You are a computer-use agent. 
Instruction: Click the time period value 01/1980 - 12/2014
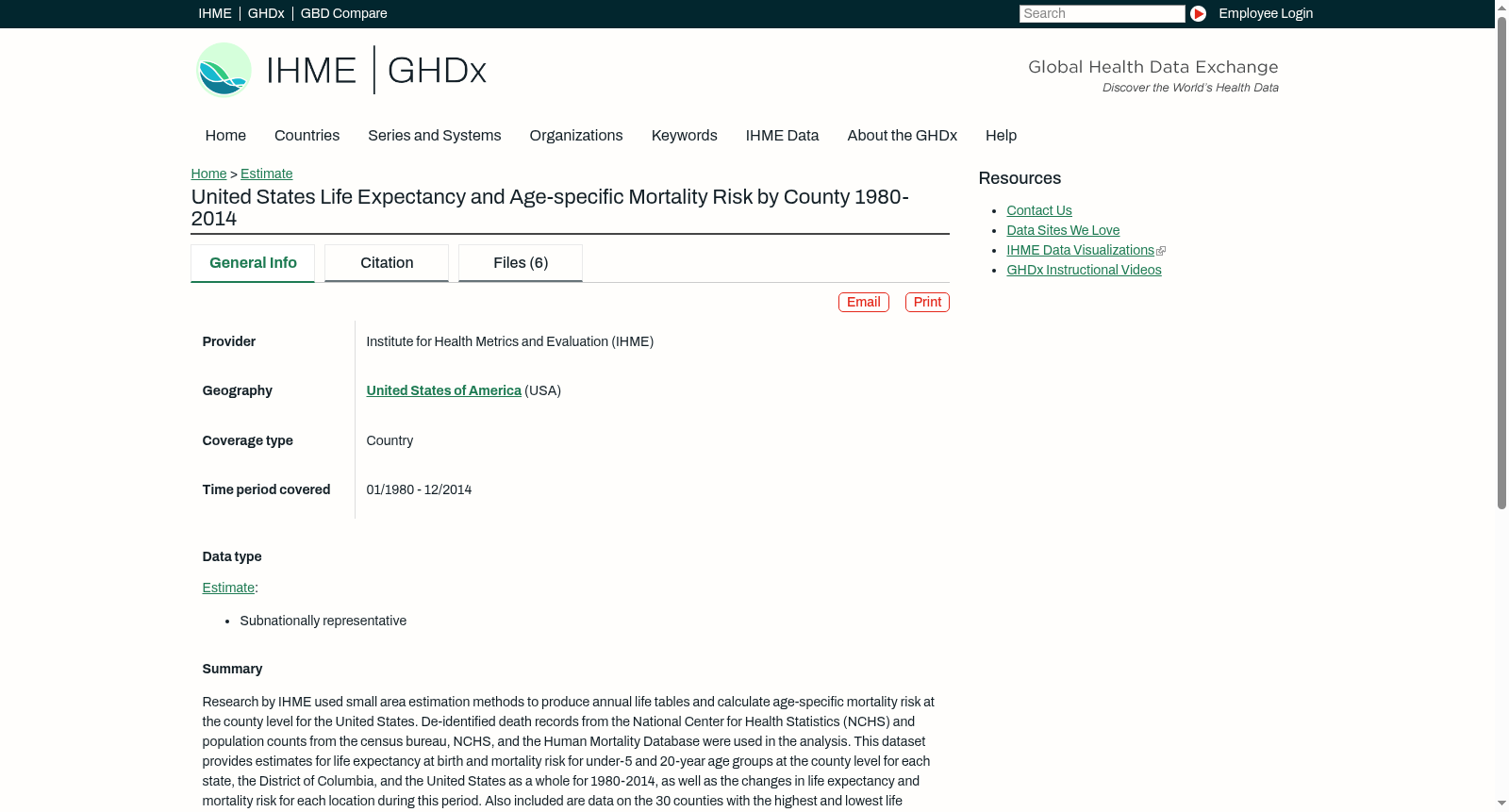pyautogui.click(x=419, y=489)
